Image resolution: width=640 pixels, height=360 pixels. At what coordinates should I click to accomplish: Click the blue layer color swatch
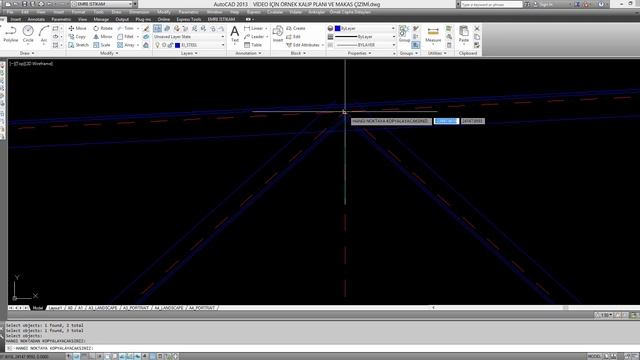[178, 45]
